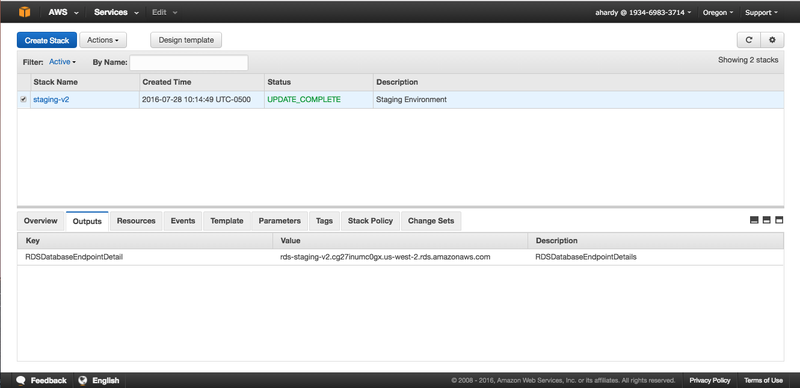Refresh the stack list
Viewport: 800px width, 388px height.
tap(749, 40)
